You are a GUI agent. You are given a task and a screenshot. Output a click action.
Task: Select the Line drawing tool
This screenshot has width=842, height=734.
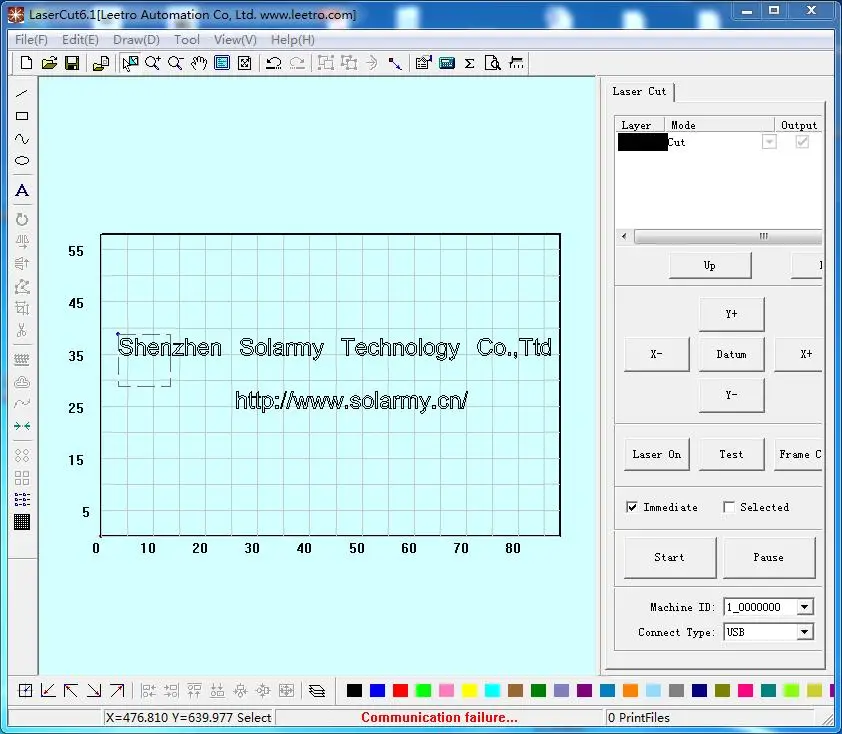(22, 93)
